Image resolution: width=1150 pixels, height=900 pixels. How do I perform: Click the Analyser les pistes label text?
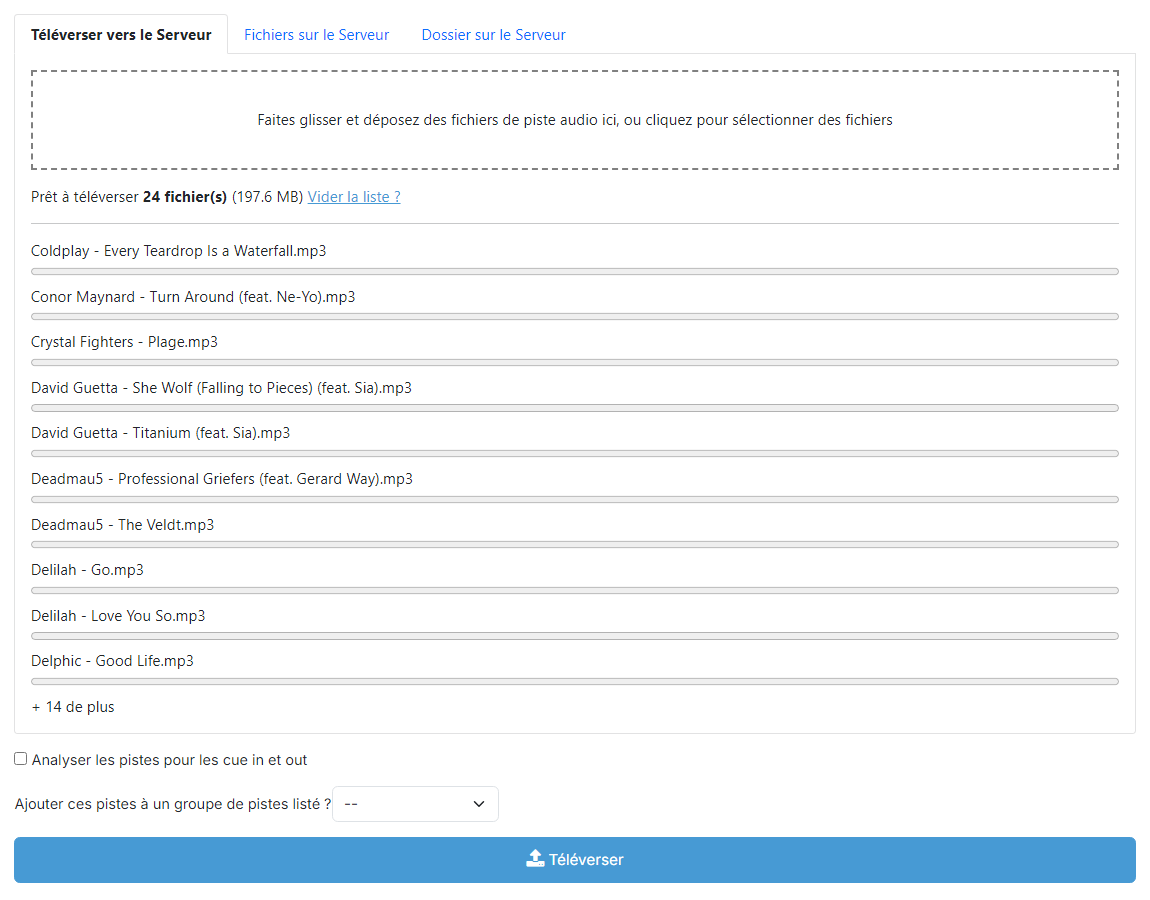169,760
